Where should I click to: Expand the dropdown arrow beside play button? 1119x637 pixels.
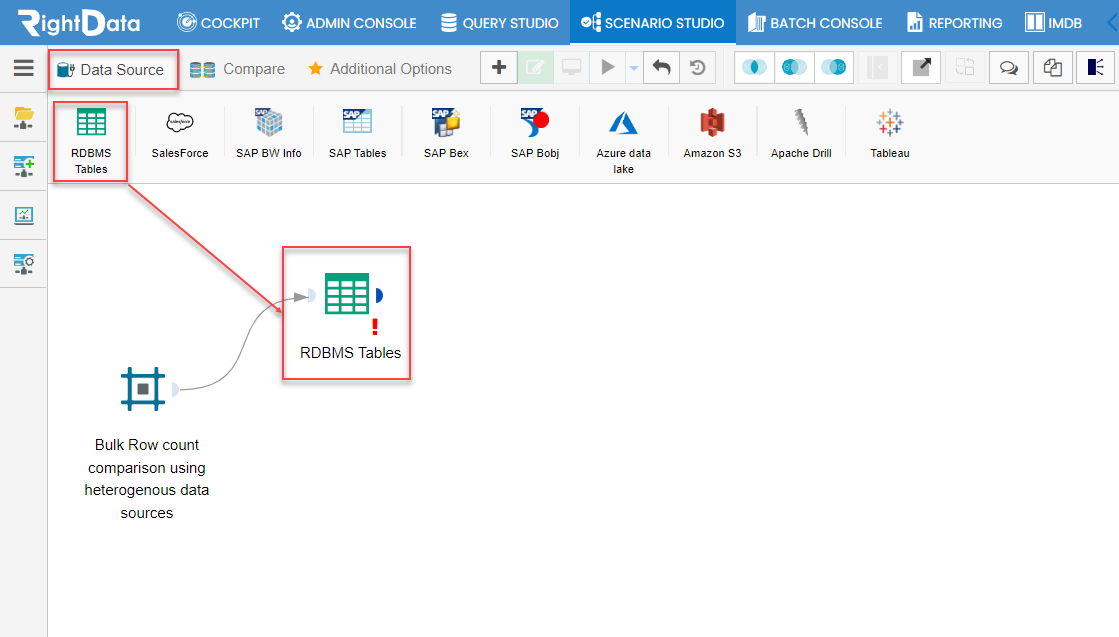tap(634, 68)
